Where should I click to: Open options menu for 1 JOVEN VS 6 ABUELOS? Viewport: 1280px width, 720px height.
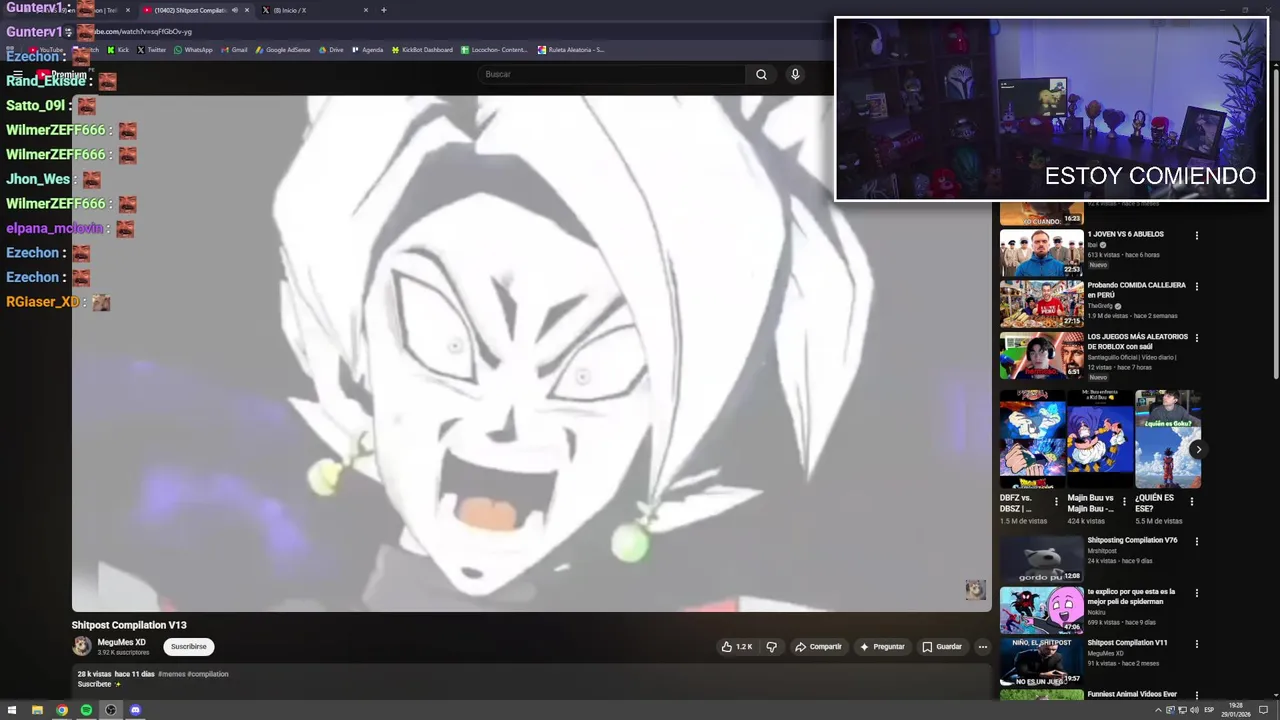[1196, 236]
